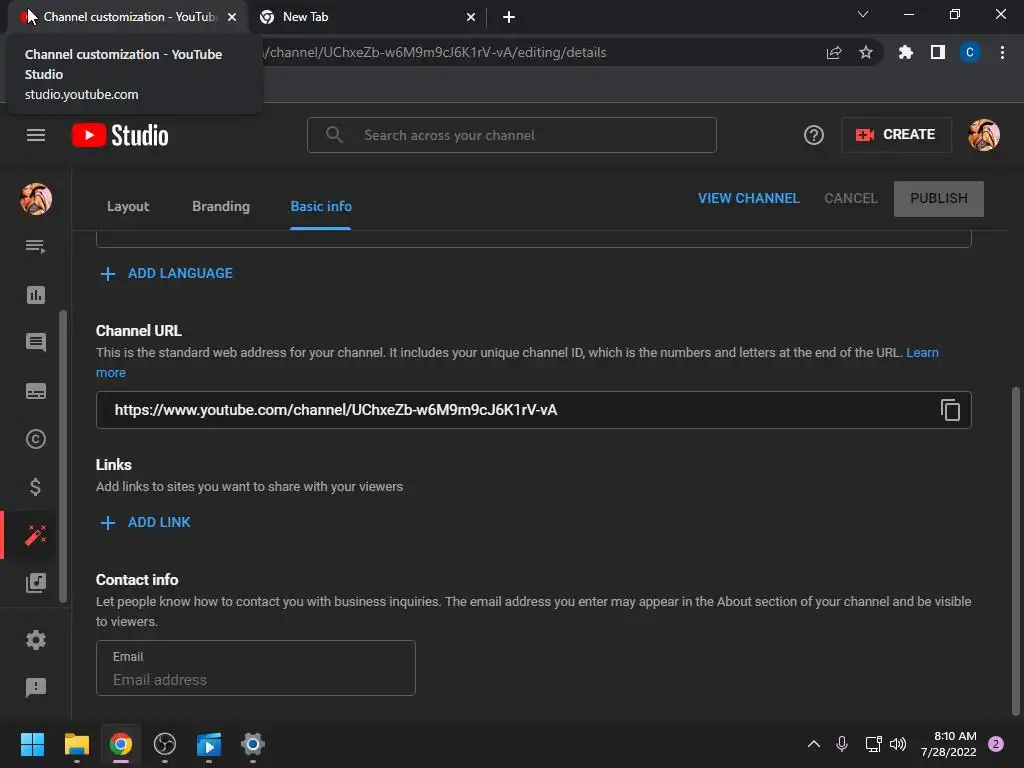Bookmark this page with the star icon
The width and height of the screenshot is (1024, 768).
[x=865, y=53]
